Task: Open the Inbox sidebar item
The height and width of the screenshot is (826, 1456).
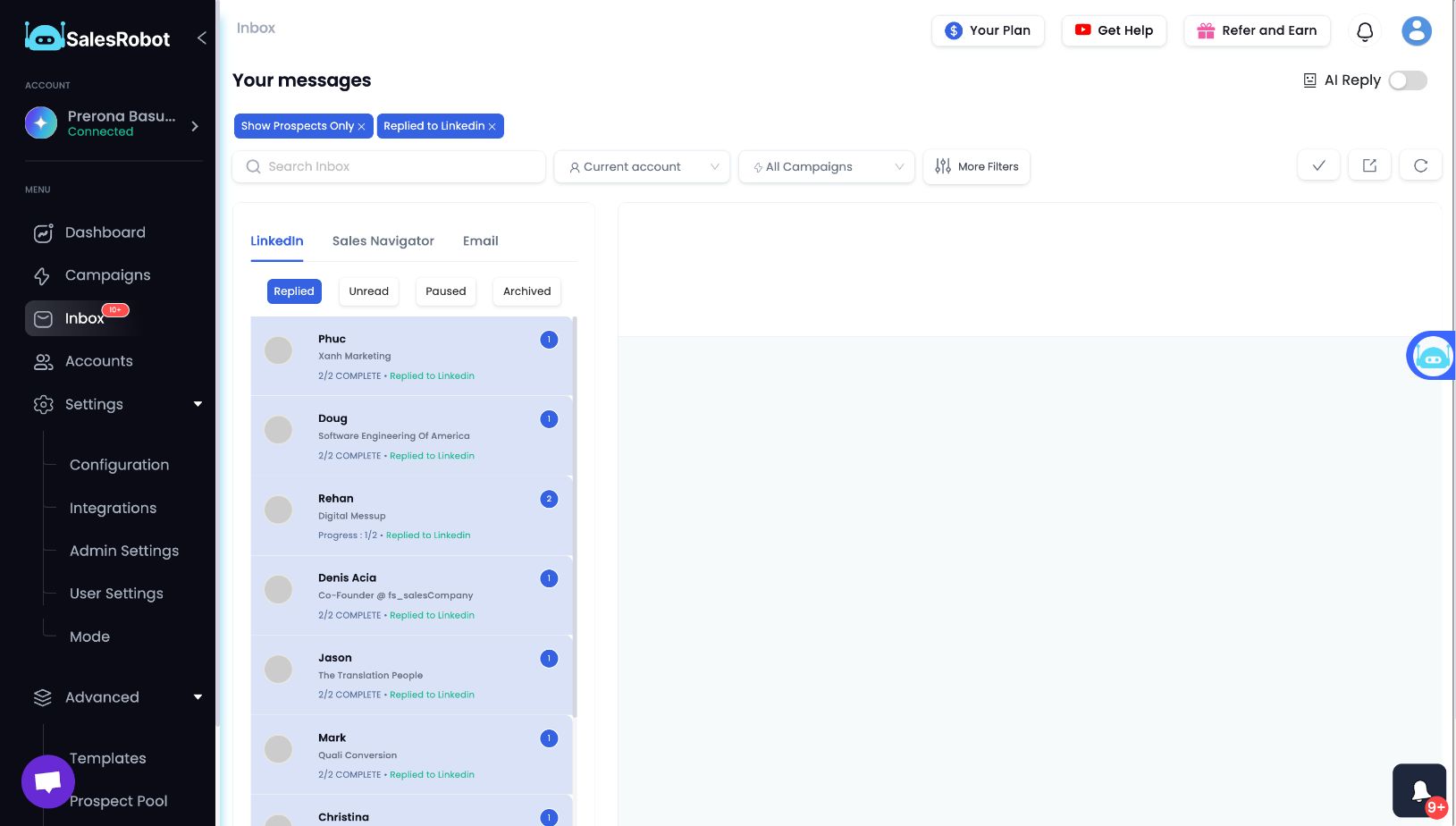Action: [85, 318]
